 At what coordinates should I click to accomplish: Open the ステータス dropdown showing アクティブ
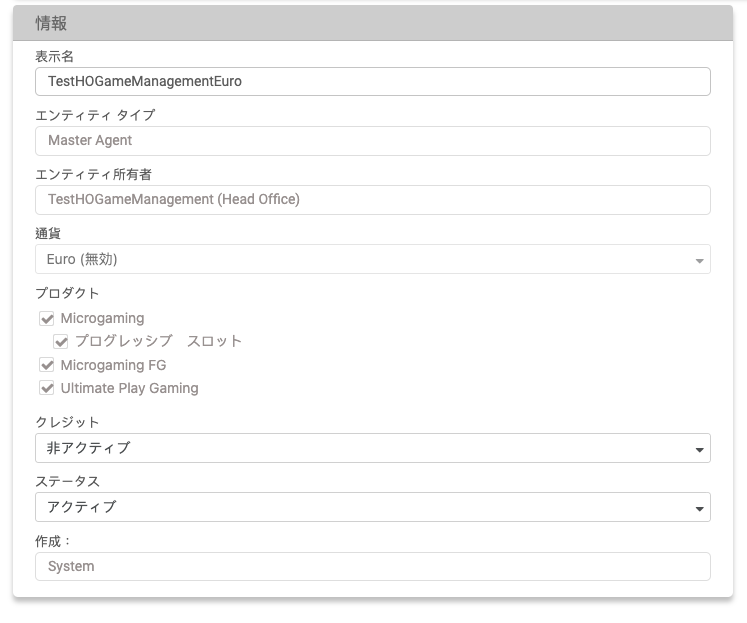(x=372, y=507)
